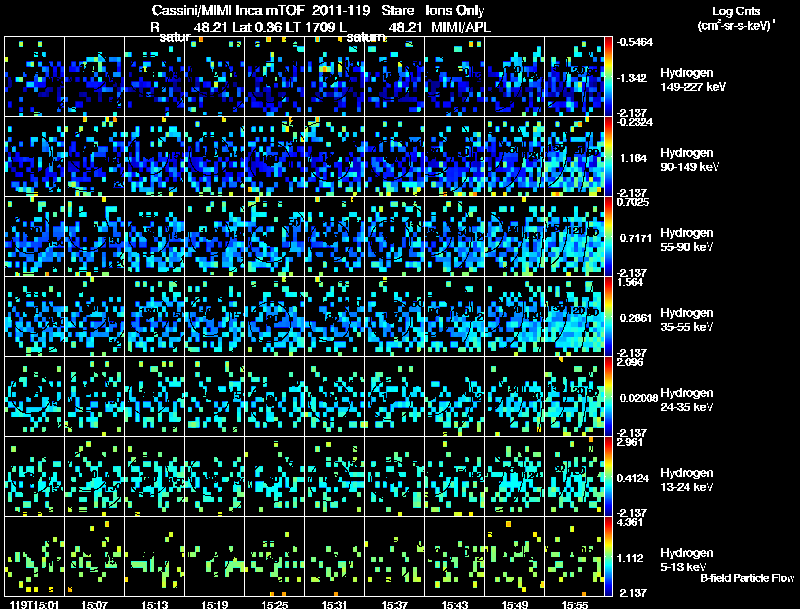
Task: Click the Hydrogen 24-35 keV label
Action: pos(688,400)
